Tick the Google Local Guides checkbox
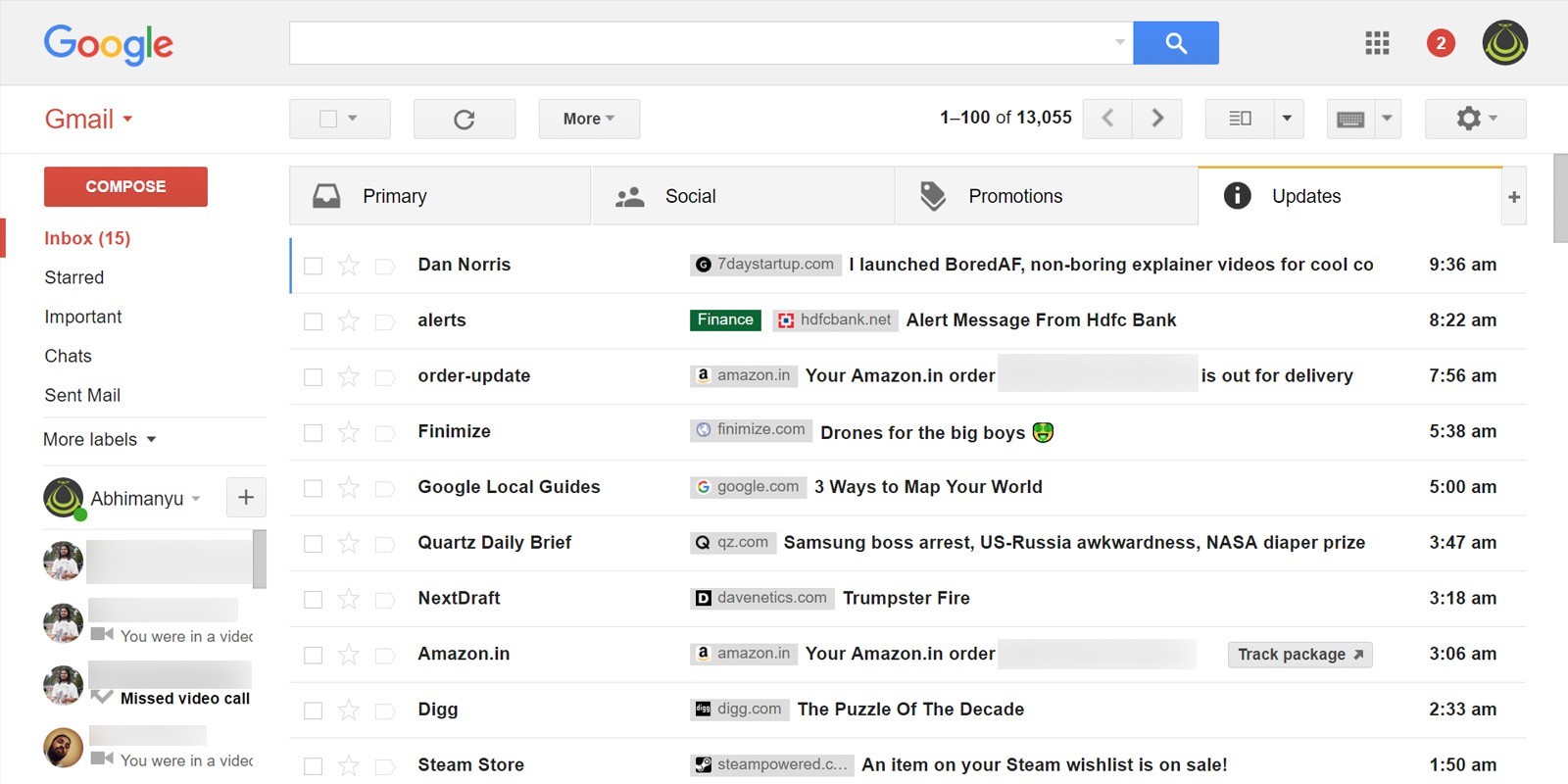 pos(314,488)
